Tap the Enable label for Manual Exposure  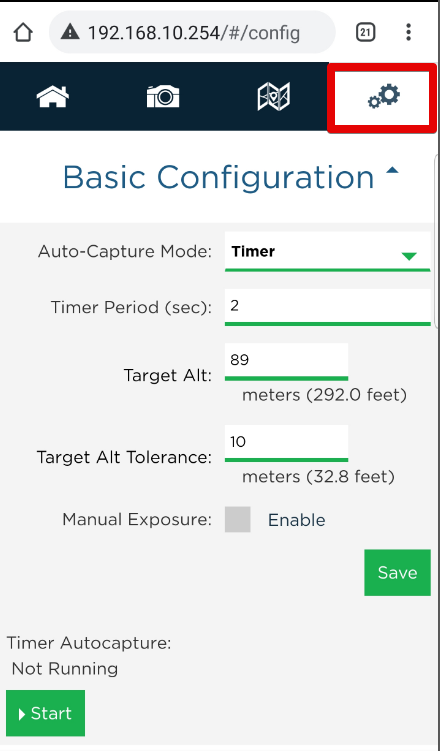tap(296, 520)
